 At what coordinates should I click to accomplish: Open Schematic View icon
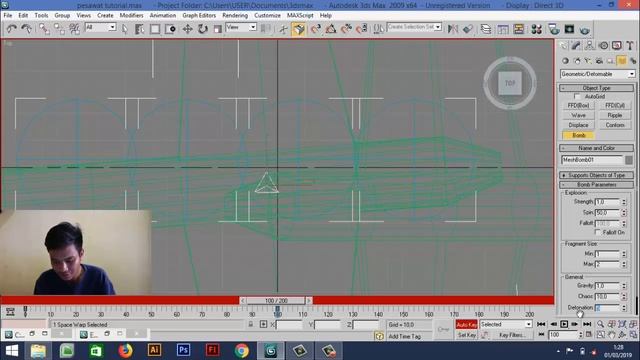519,29
